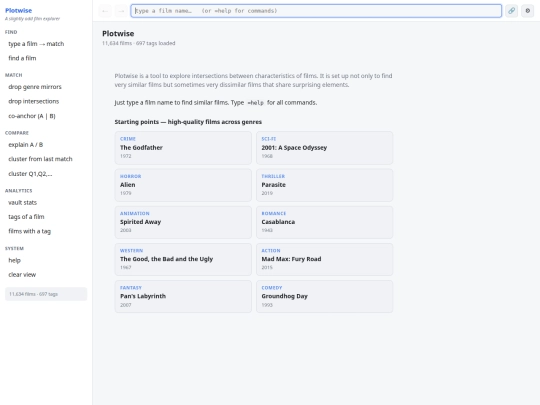Select 'co-anchor (A | B)' command
Image resolution: width=540 pixels, height=405 pixels.
(x=46, y=116)
